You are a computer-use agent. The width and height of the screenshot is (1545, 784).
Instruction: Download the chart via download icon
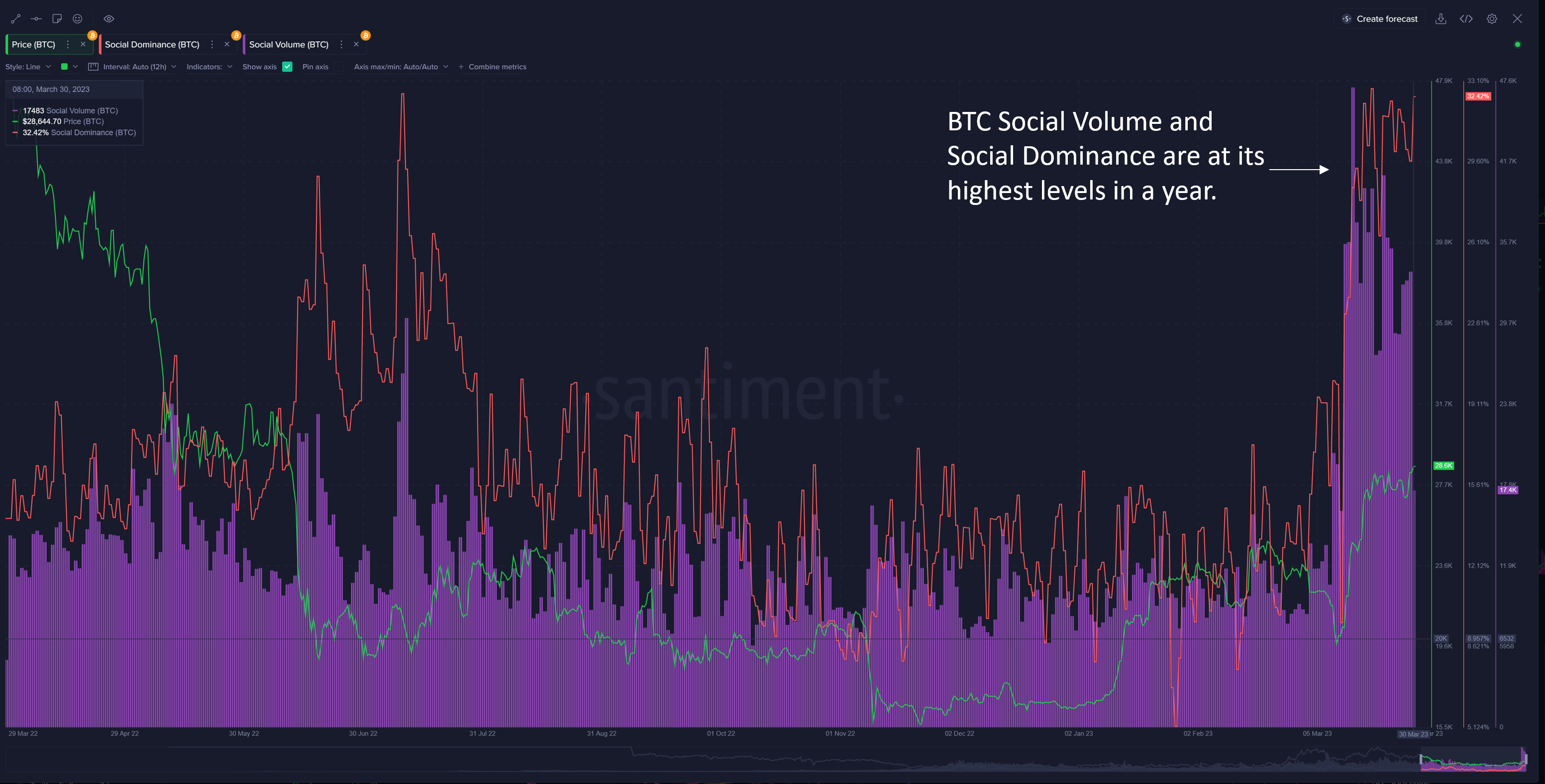[1440, 19]
